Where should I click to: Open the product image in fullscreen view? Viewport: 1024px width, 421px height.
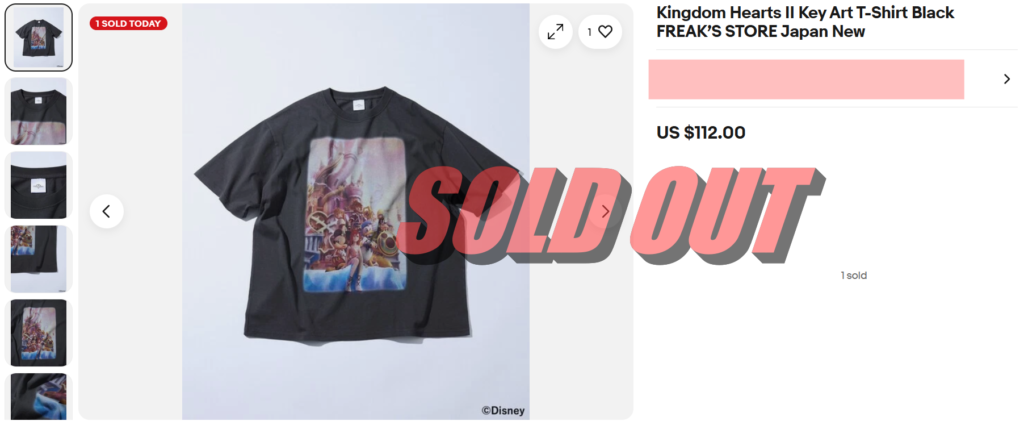556,31
